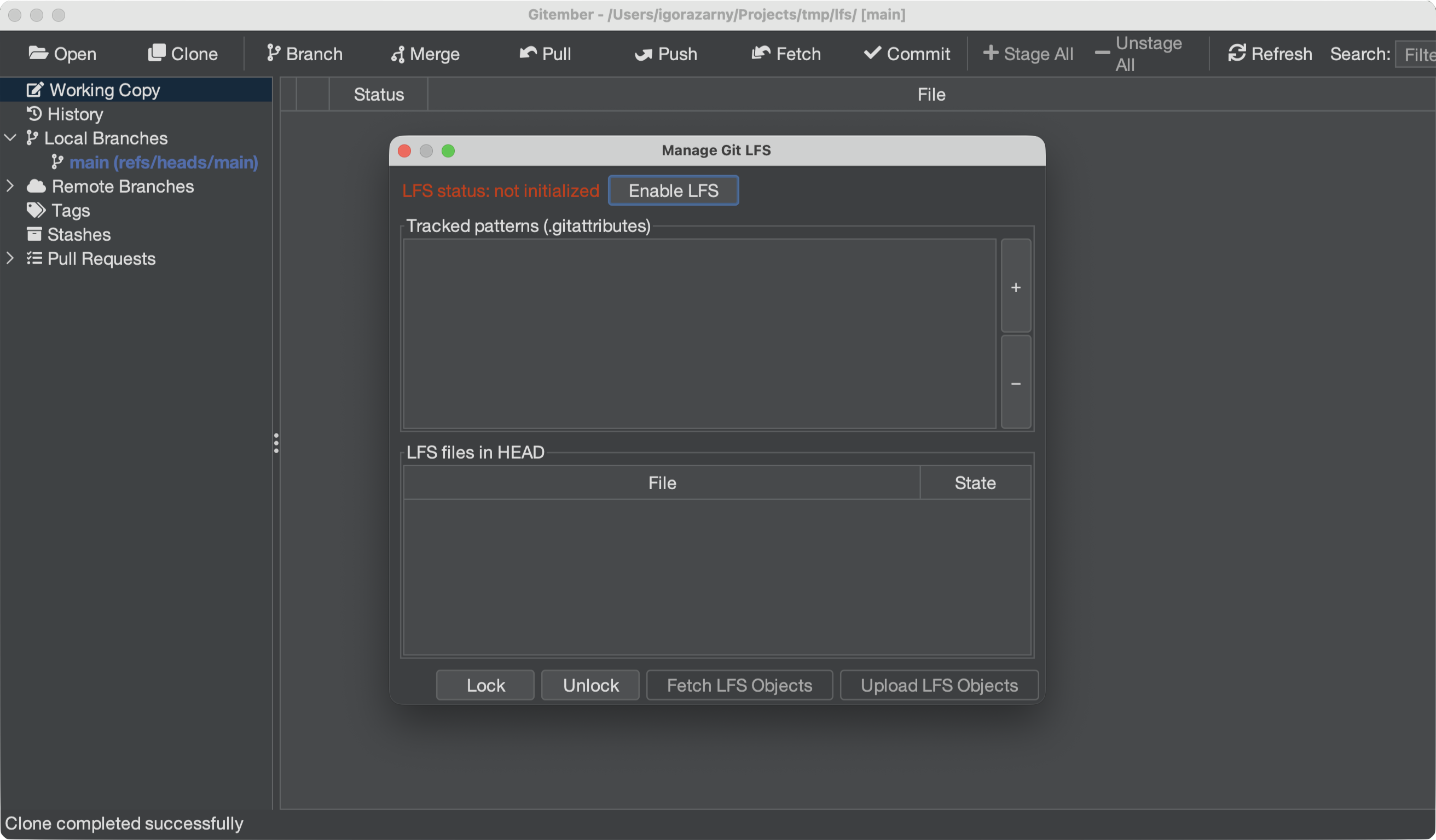The height and width of the screenshot is (840, 1436).
Task: Click the Status column header
Action: [378, 94]
